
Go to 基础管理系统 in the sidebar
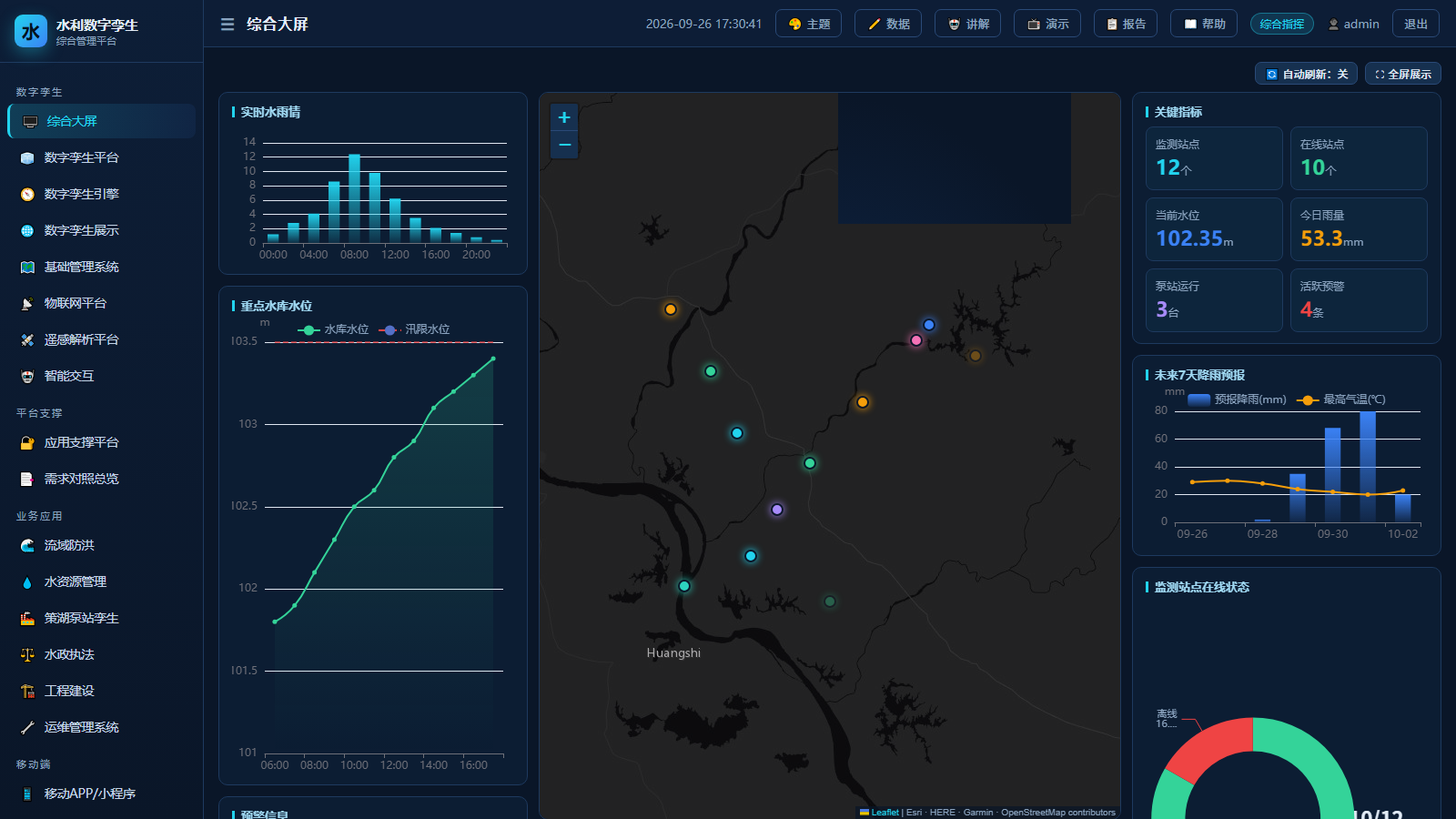coord(101,267)
